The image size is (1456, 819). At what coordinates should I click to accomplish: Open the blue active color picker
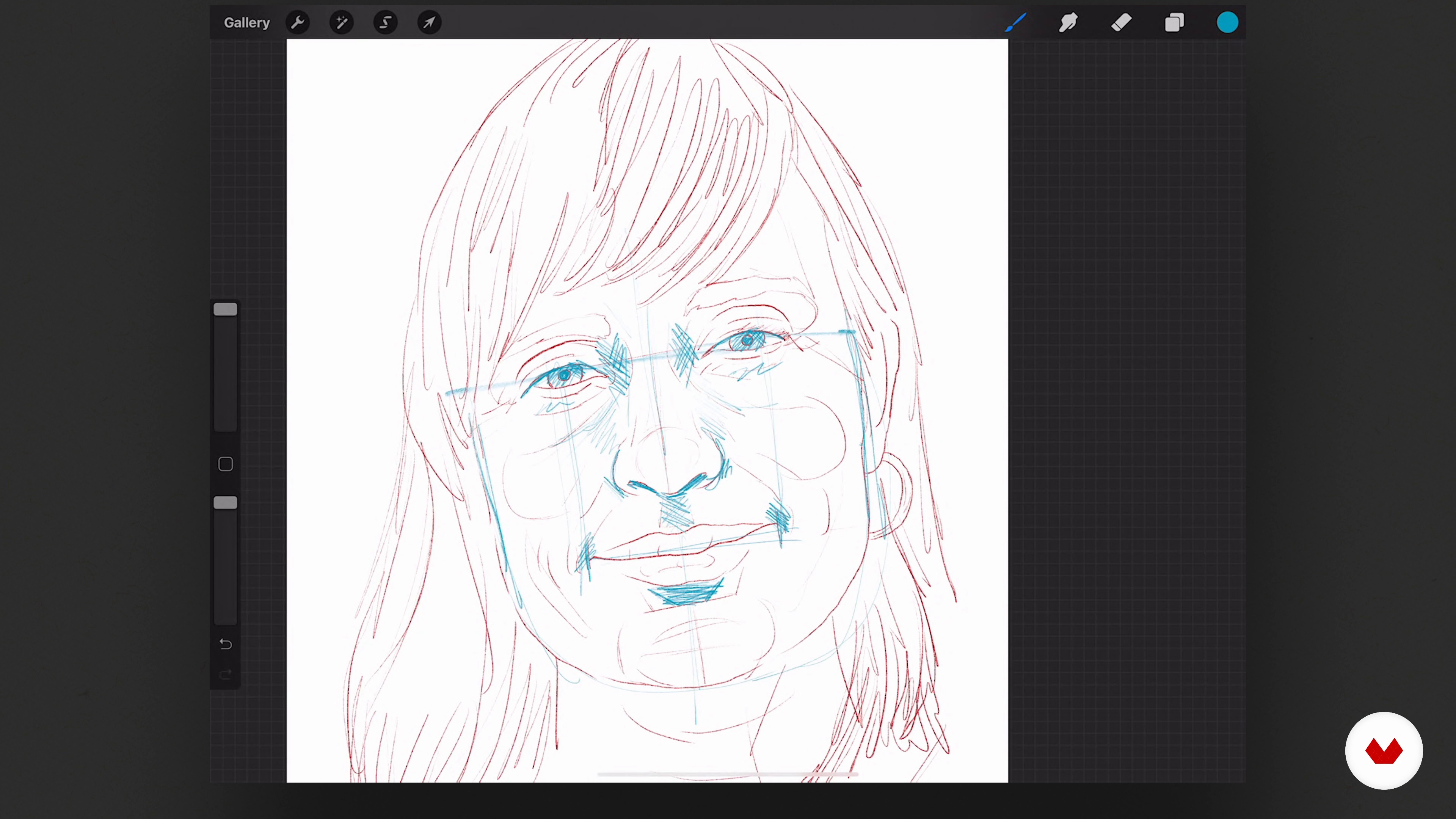point(1227,23)
